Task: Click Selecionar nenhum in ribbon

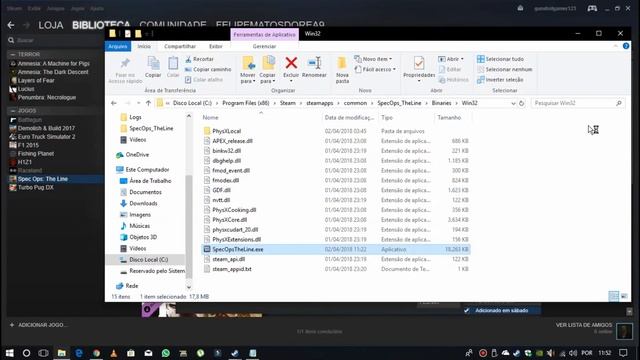Action: pos(505,69)
